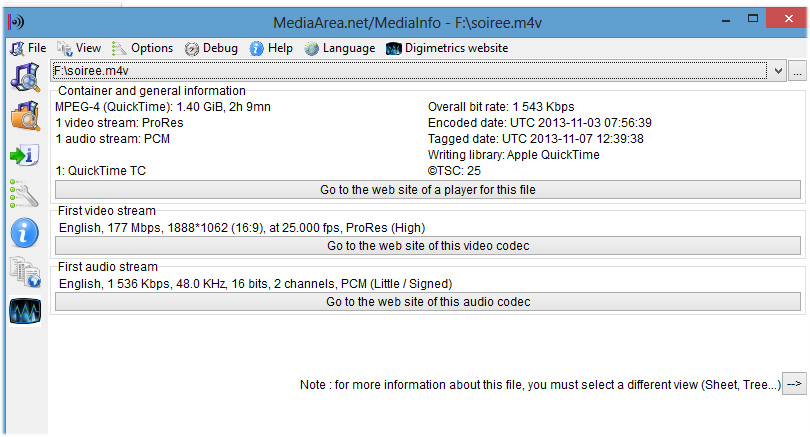Click the waveform monitor icon in sidebar

click(24, 311)
